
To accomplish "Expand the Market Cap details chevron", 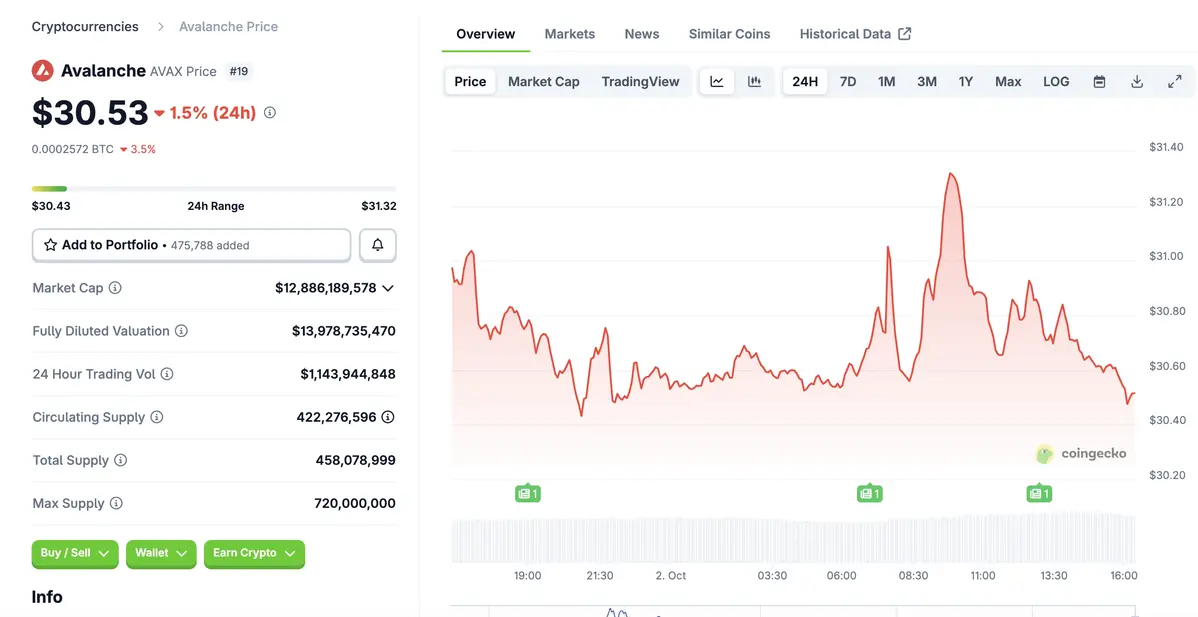I will pyautogui.click(x=390, y=287).
